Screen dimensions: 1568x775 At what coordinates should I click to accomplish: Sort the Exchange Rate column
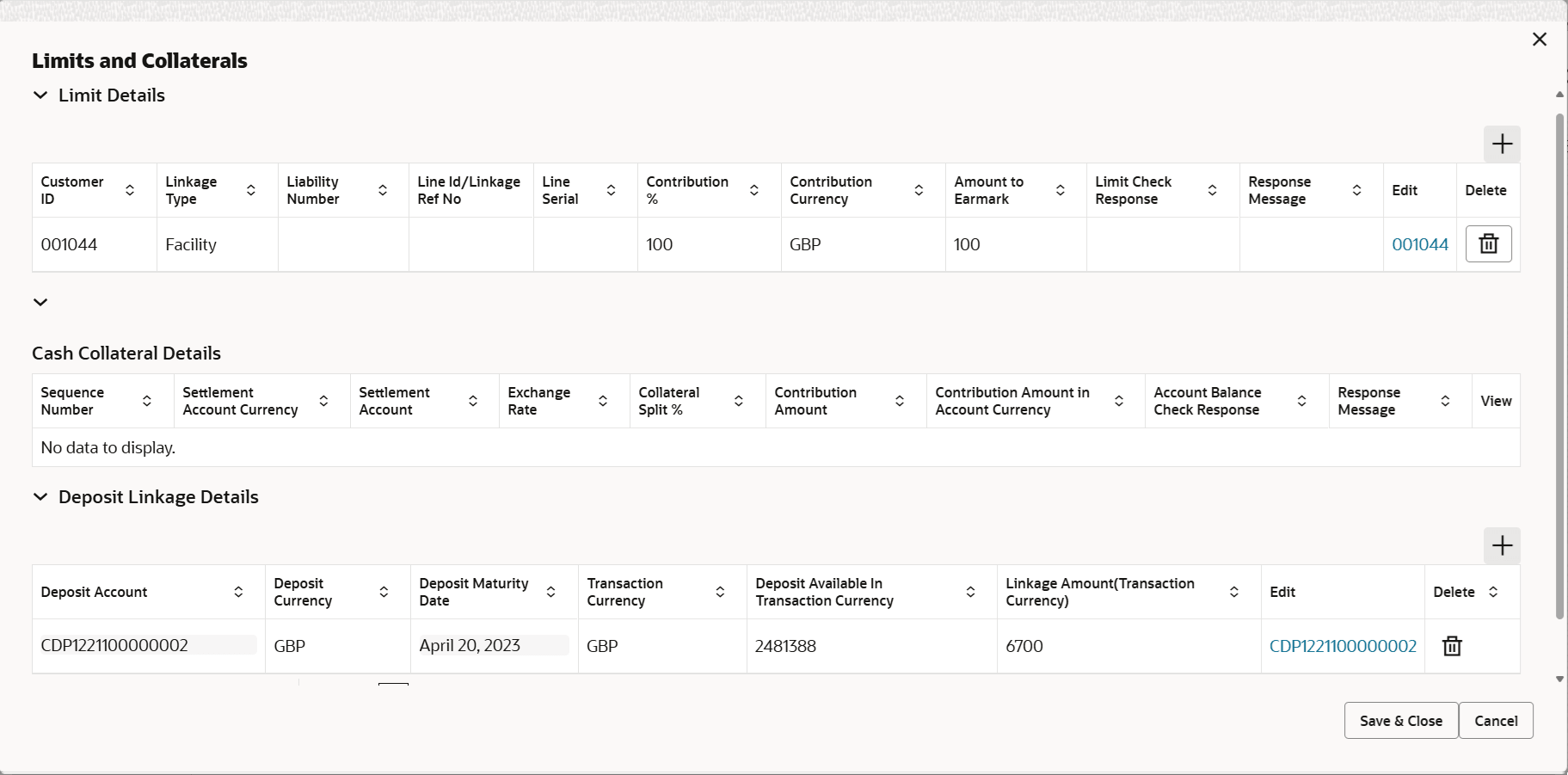click(x=603, y=401)
